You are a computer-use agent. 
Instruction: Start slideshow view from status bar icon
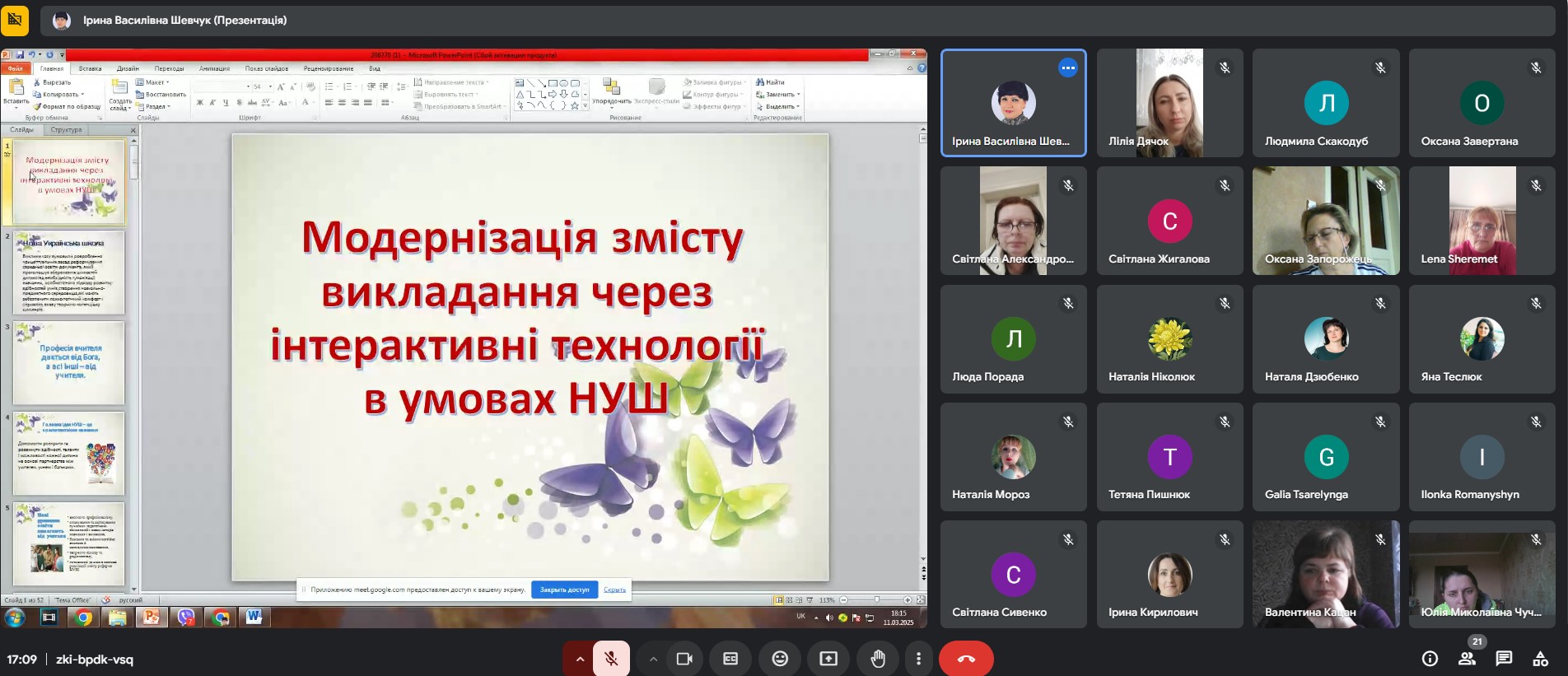[810, 600]
